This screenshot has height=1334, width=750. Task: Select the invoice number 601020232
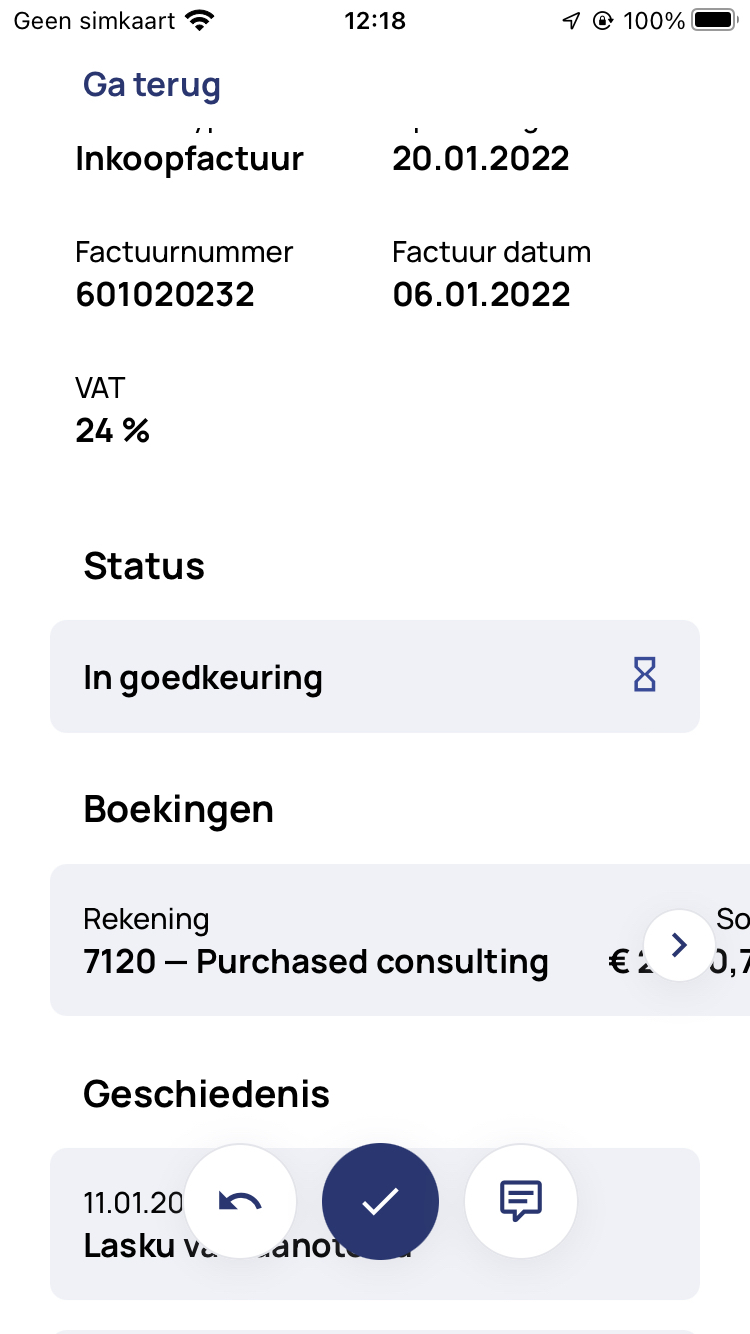click(165, 295)
